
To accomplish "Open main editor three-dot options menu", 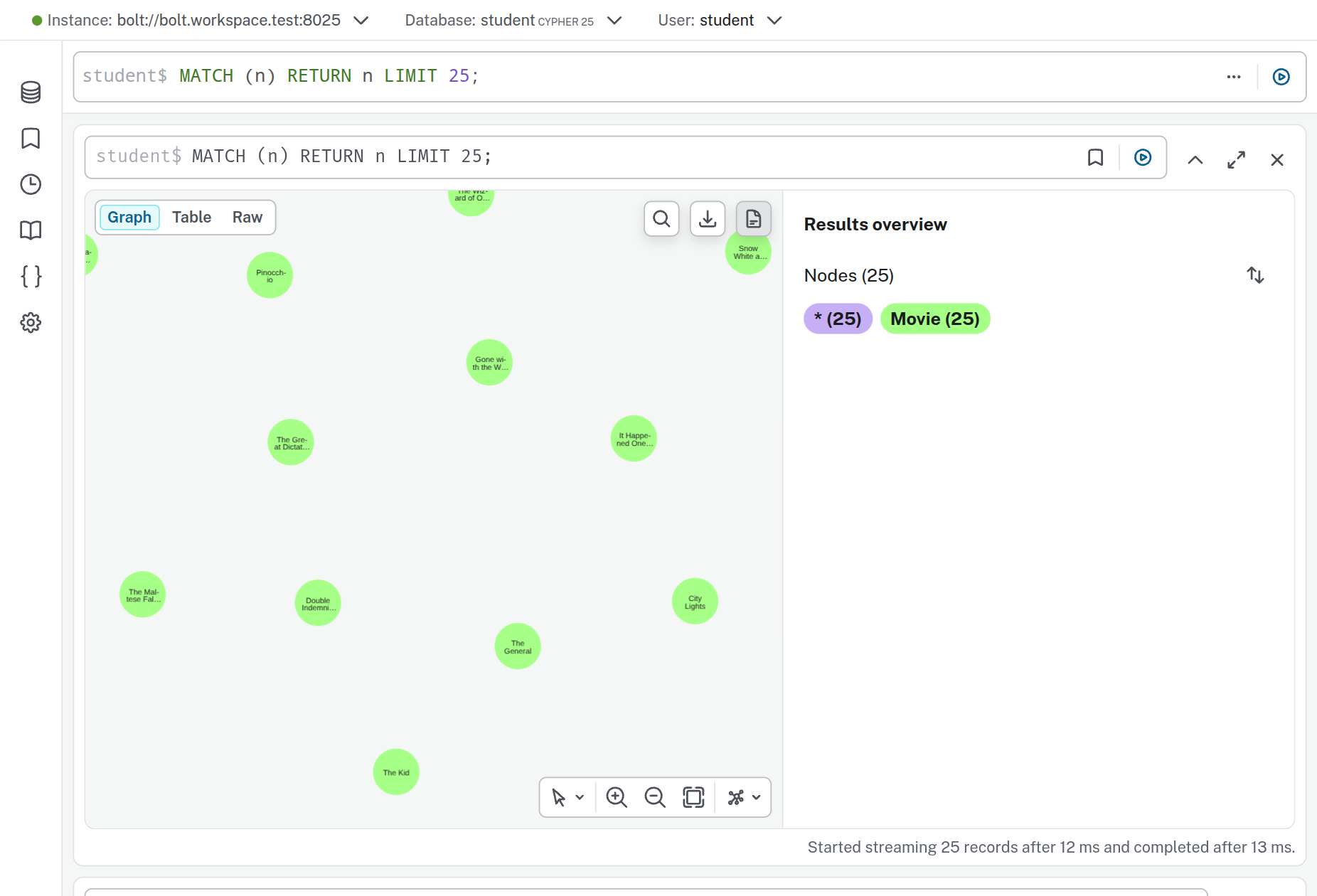I will point(1234,77).
